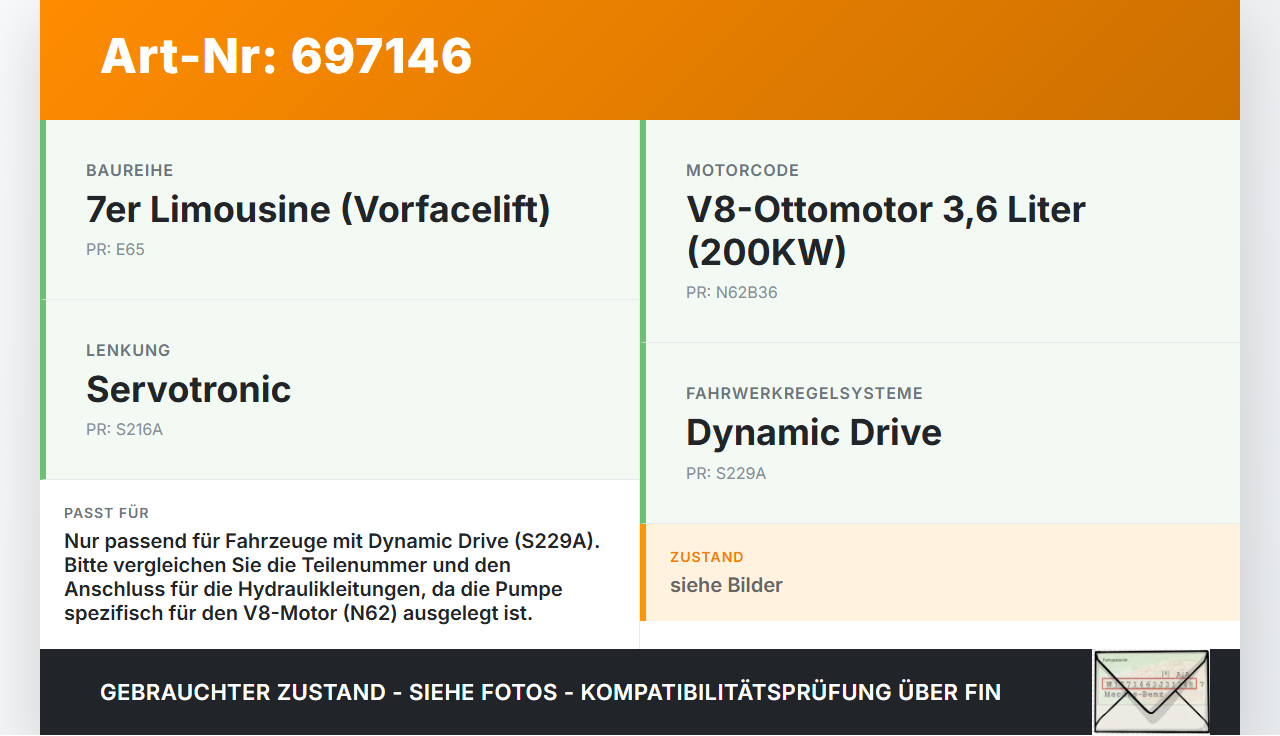Click the envelope icon over the FIN document

pyautogui.click(x=1151, y=691)
